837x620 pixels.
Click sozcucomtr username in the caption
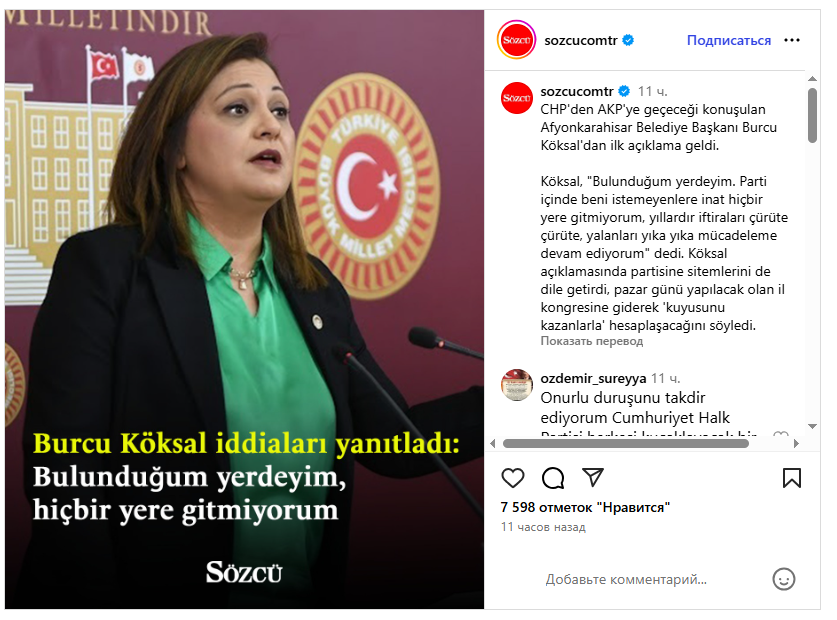[577, 91]
